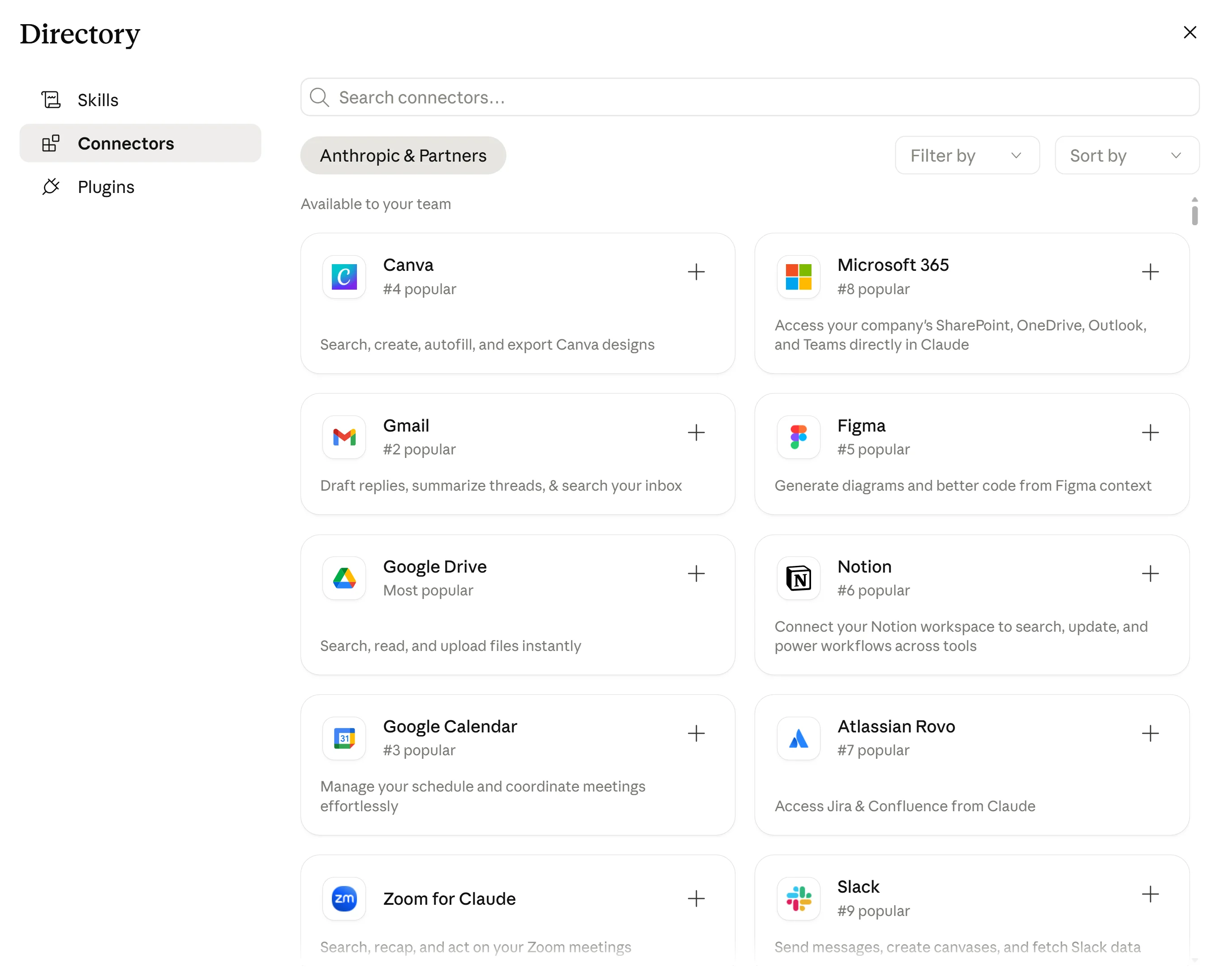Add the Gmail connector with plus
The image size is (1211, 980).
tap(696, 432)
